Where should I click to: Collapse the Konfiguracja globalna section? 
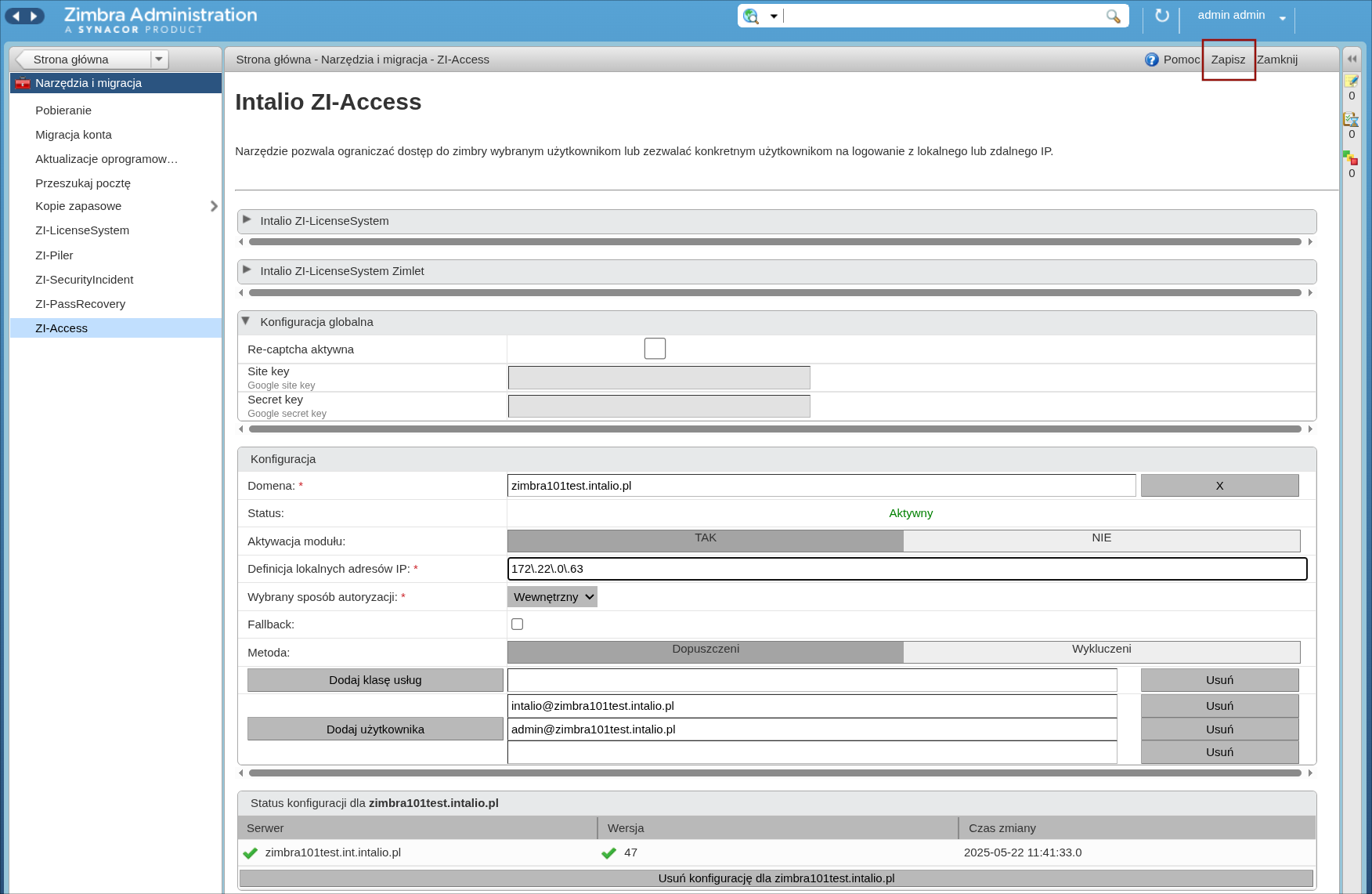246,321
